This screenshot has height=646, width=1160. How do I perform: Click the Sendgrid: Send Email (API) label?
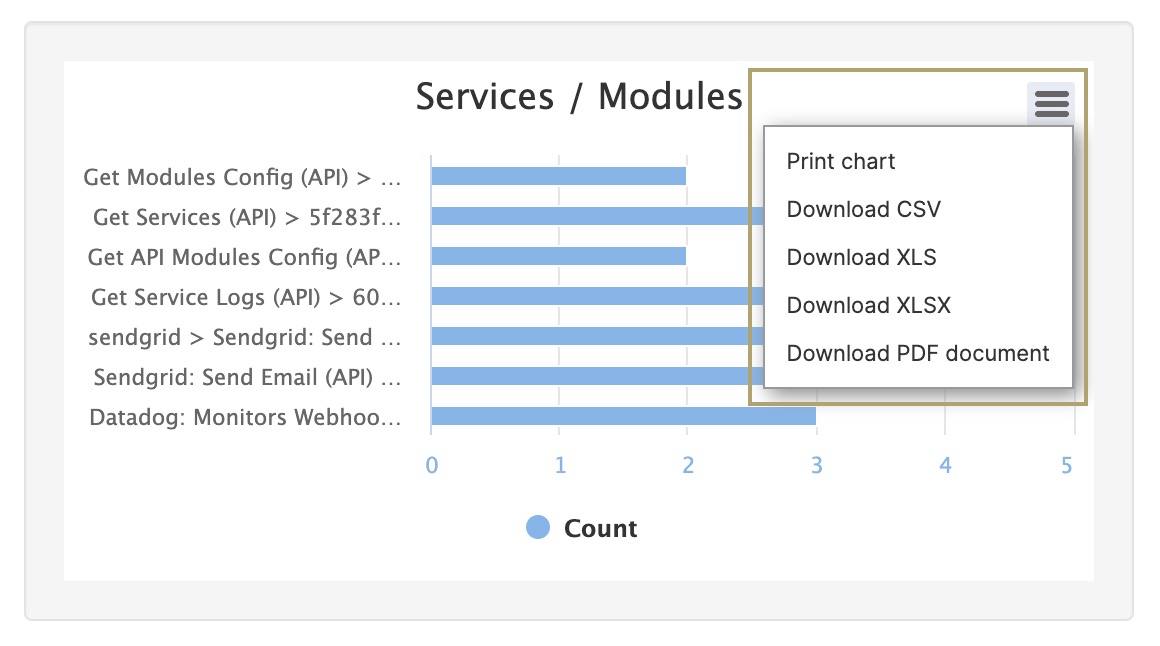tap(247, 377)
